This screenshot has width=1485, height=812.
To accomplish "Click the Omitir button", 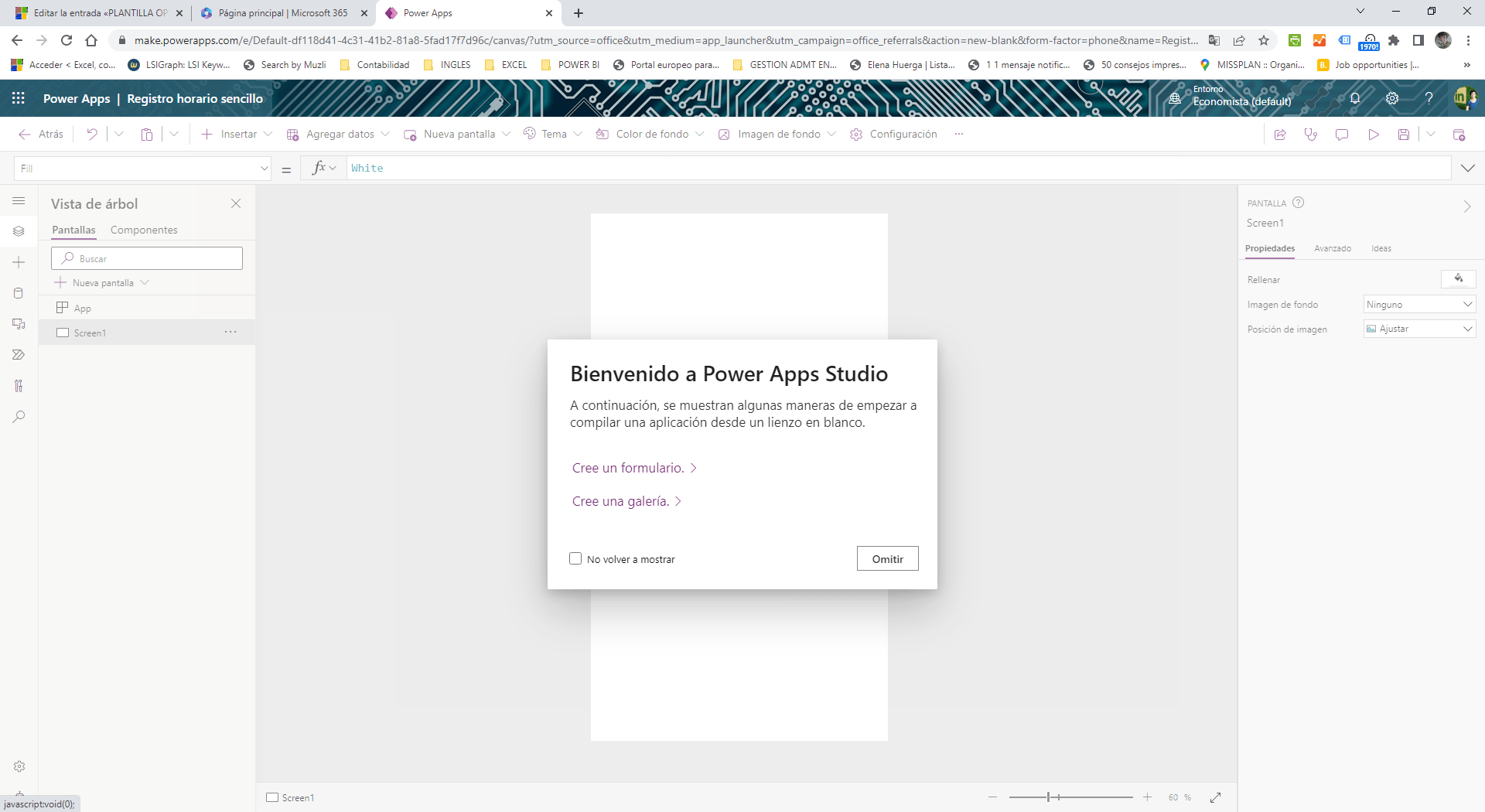I will pyautogui.click(x=888, y=558).
